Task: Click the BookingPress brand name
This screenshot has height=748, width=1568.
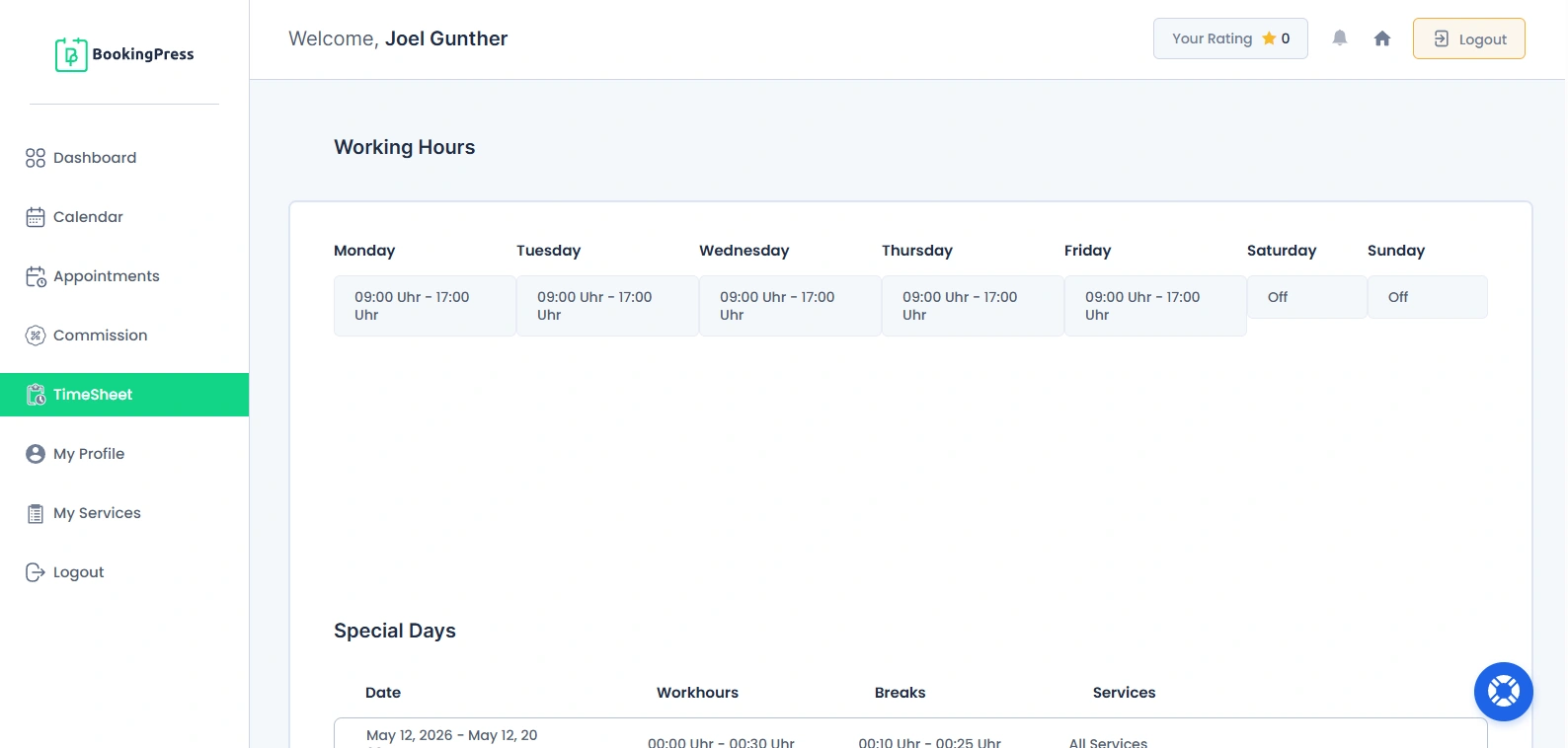Action: [x=143, y=54]
